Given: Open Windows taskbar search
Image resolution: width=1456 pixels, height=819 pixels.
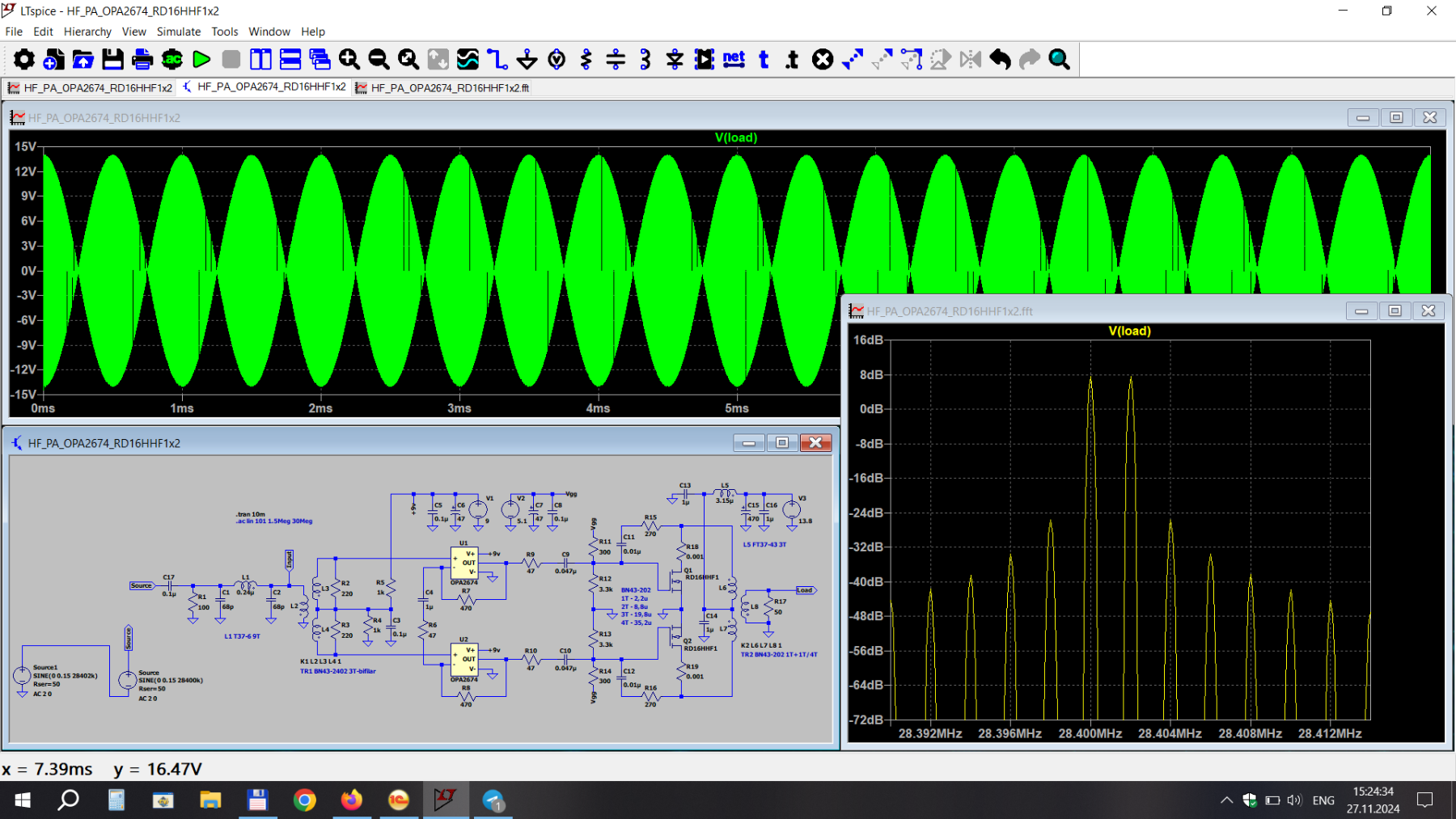Looking at the screenshot, I should [69, 800].
